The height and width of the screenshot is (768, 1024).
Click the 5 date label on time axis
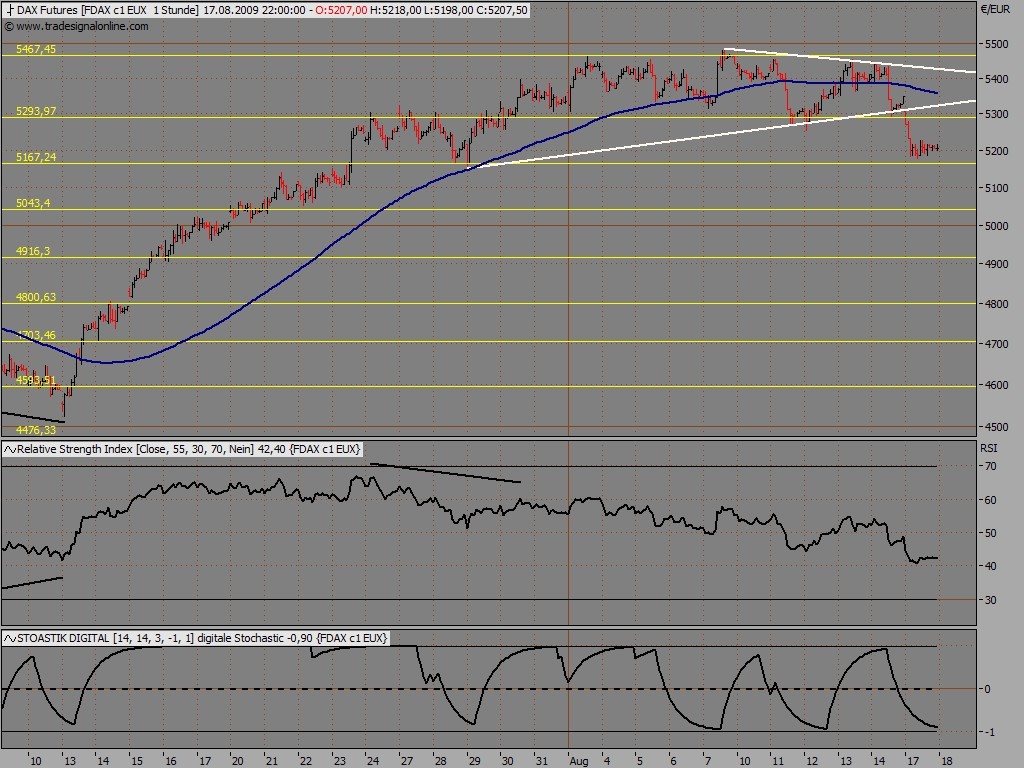[x=639, y=761]
